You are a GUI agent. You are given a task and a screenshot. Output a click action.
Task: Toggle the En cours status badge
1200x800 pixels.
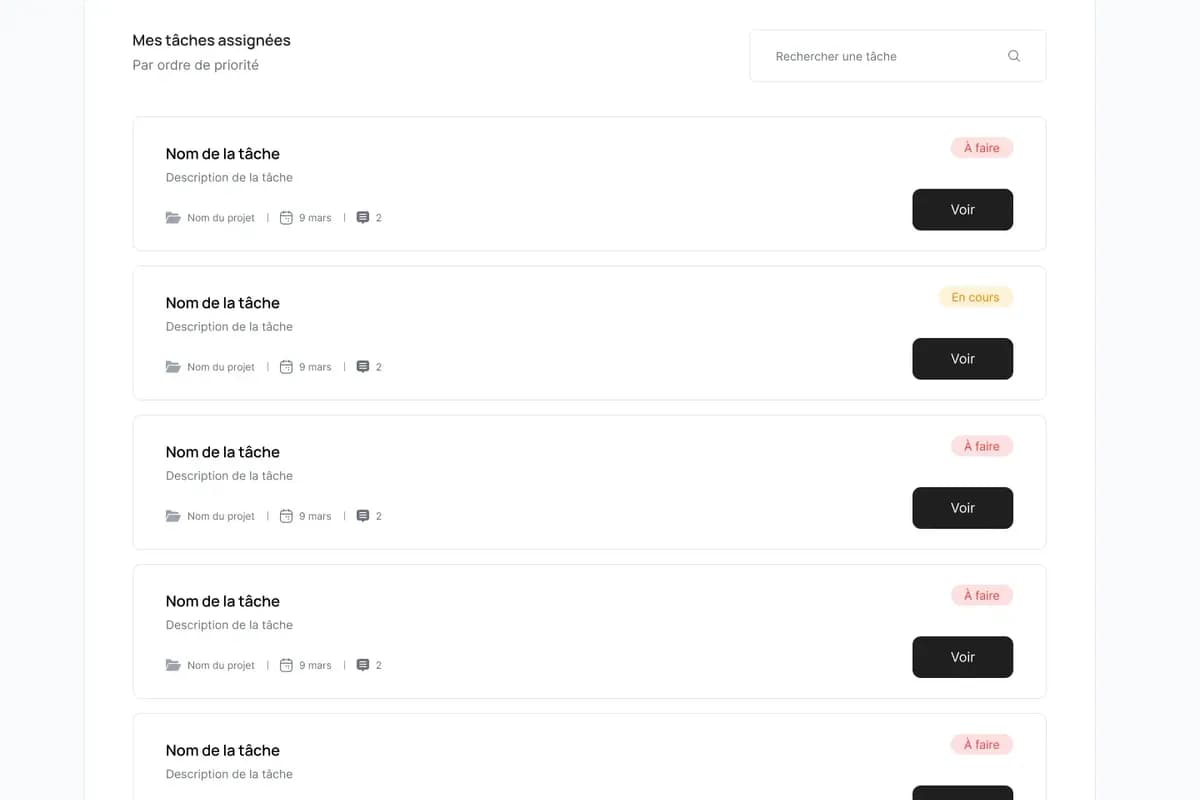975,297
